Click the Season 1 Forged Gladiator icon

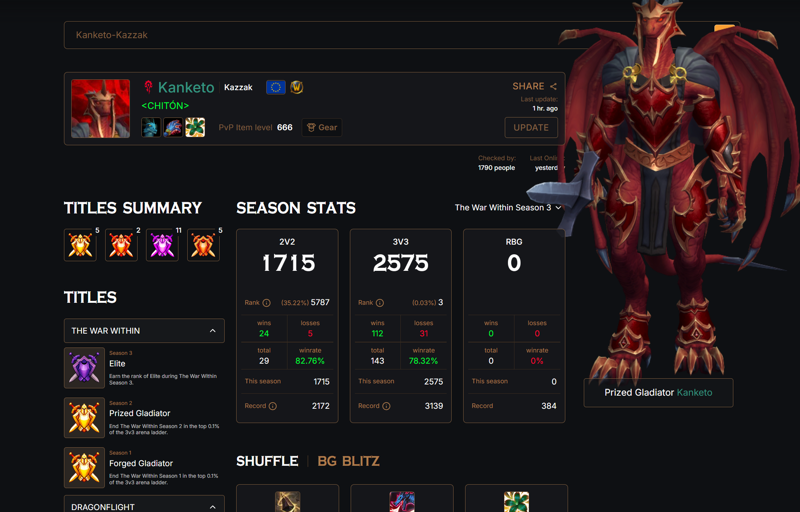coord(84,468)
